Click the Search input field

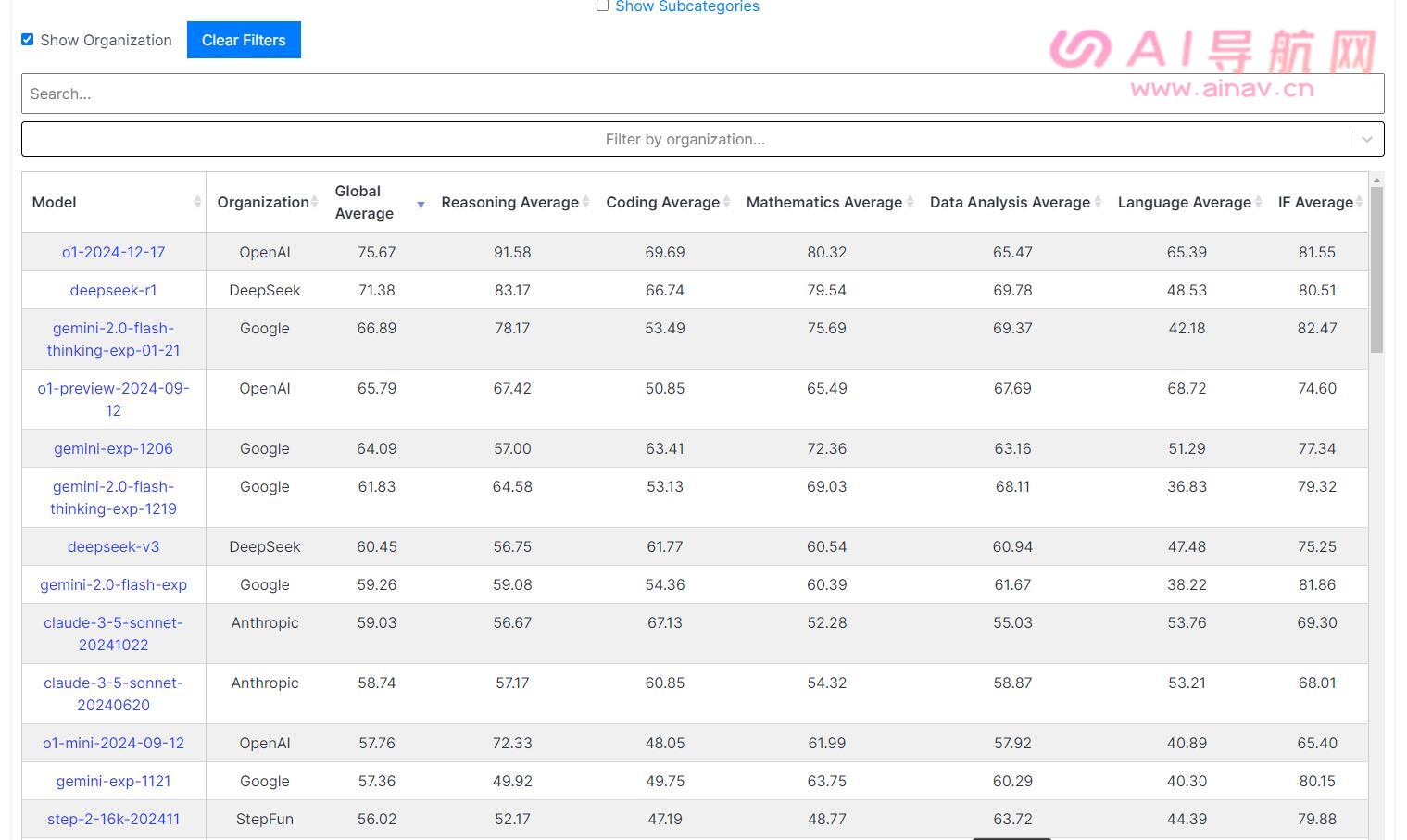[703, 94]
